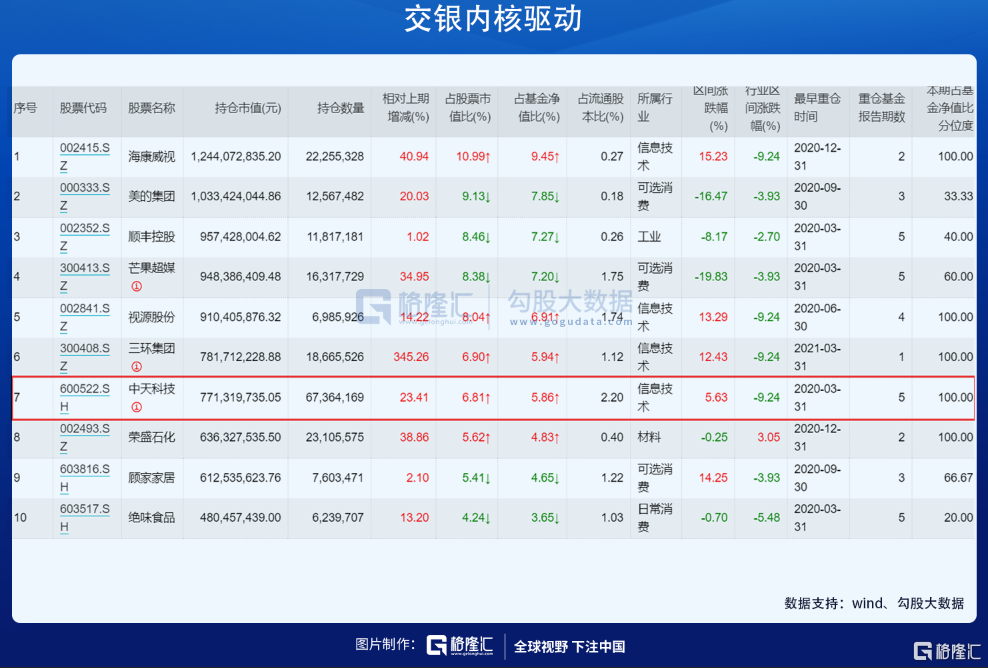This screenshot has width=988, height=668.
Task: Open stock code link 300413.SZ
Action: [84, 277]
